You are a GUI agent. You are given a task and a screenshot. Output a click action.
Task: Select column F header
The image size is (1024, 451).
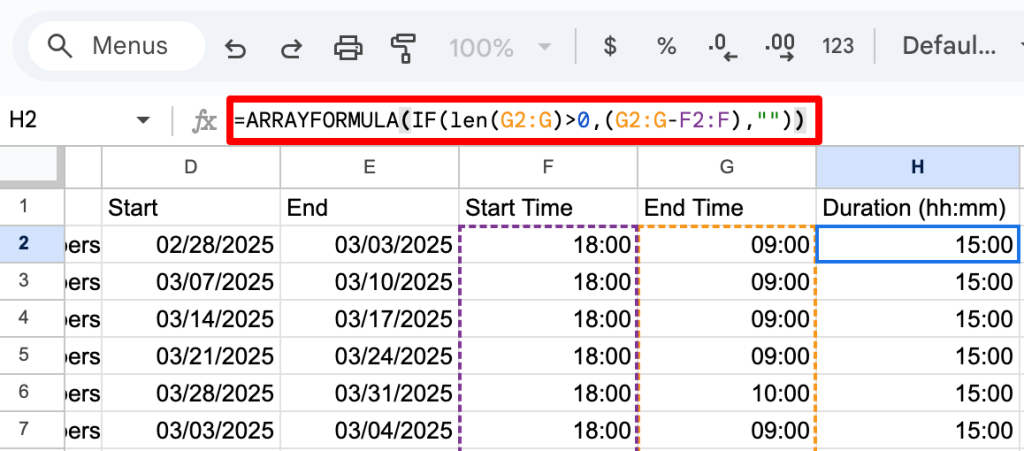[548, 167]
